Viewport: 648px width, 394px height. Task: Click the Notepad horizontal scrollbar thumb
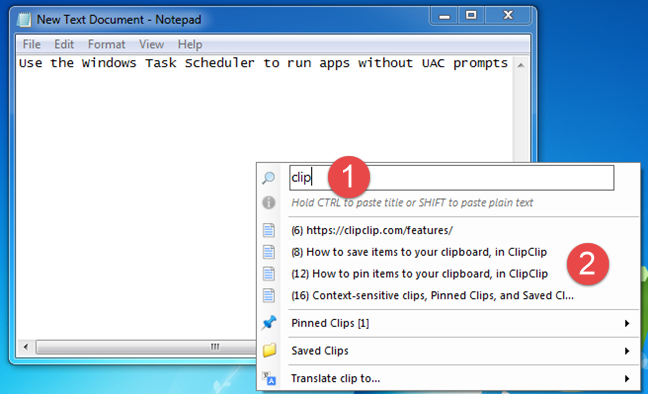pyautogui.click(x=145, y=346)
